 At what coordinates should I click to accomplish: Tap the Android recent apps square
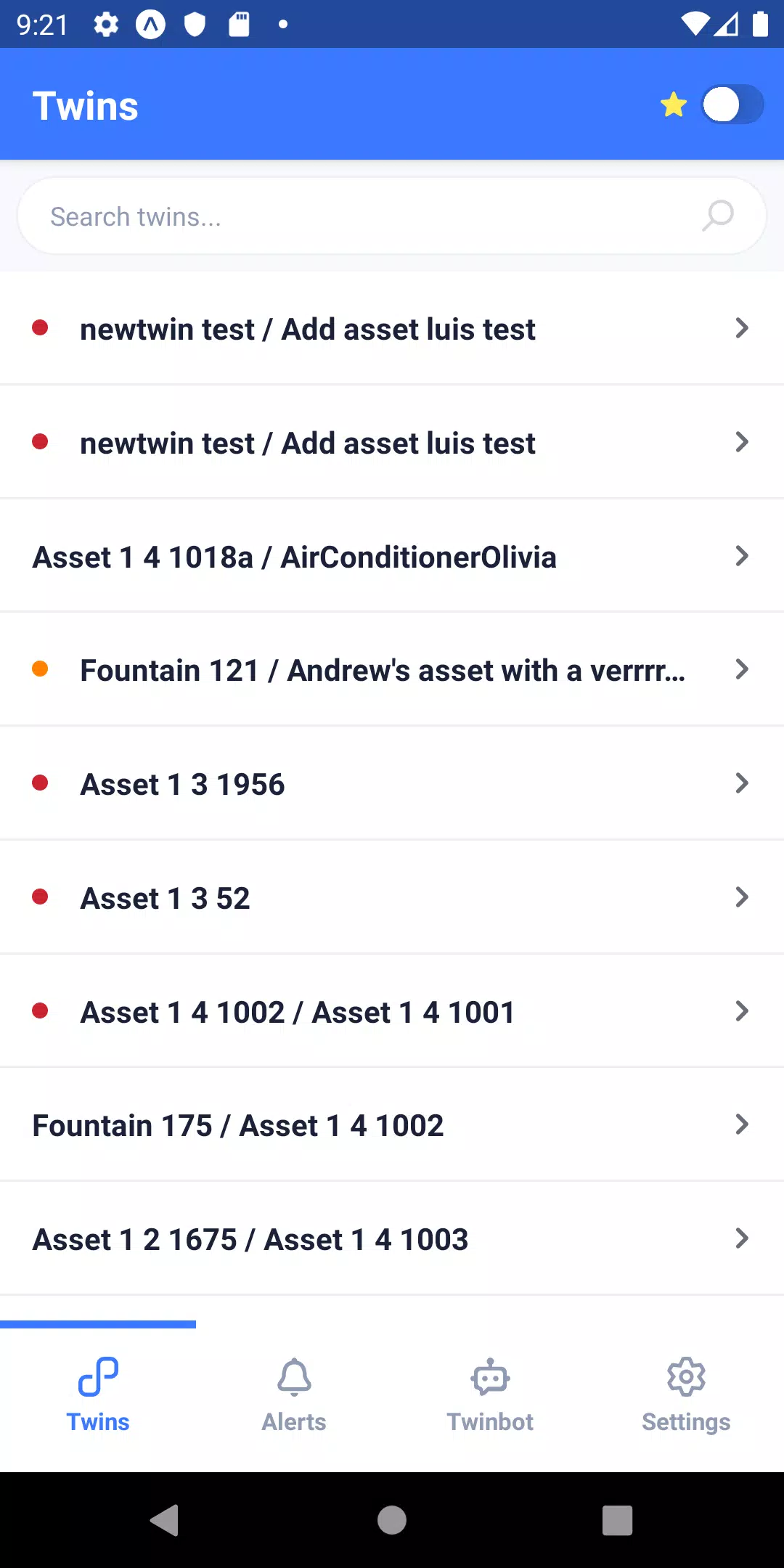coord(618,1520)
